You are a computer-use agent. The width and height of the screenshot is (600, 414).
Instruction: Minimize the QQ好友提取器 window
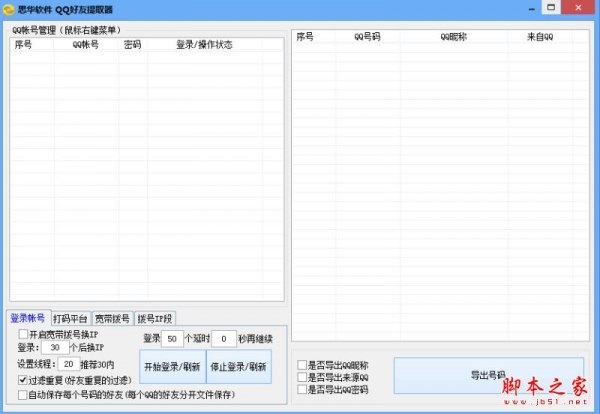pyautogui.click(x=532, y=8)
